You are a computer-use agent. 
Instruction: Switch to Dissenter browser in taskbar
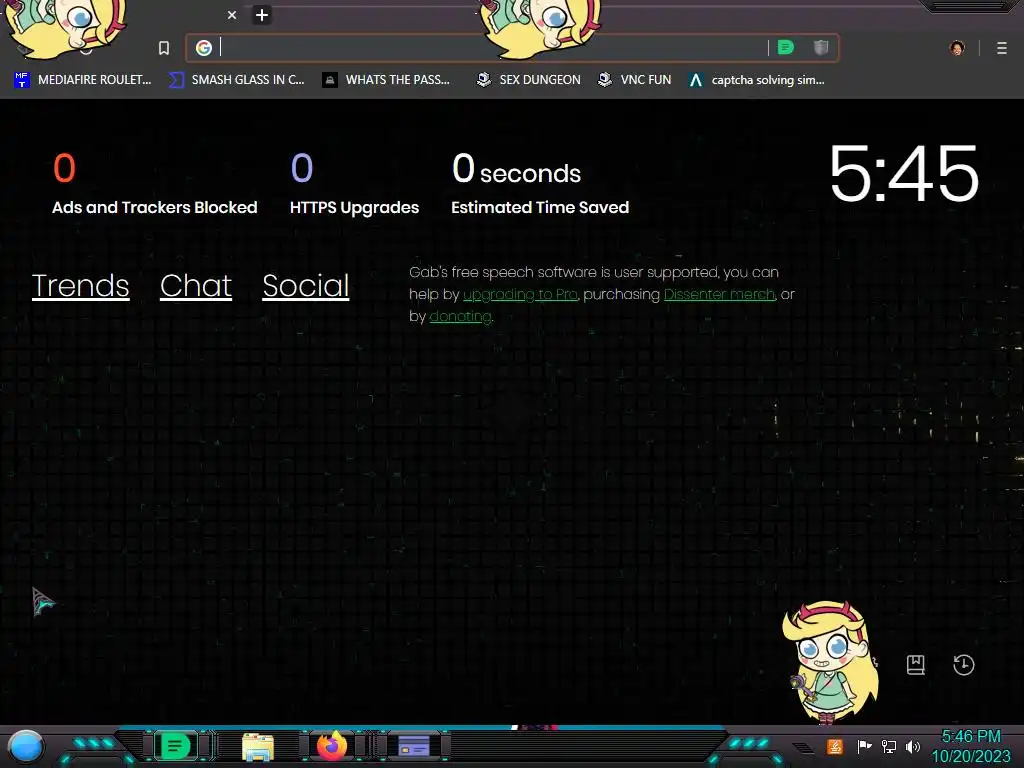(175, 746)
